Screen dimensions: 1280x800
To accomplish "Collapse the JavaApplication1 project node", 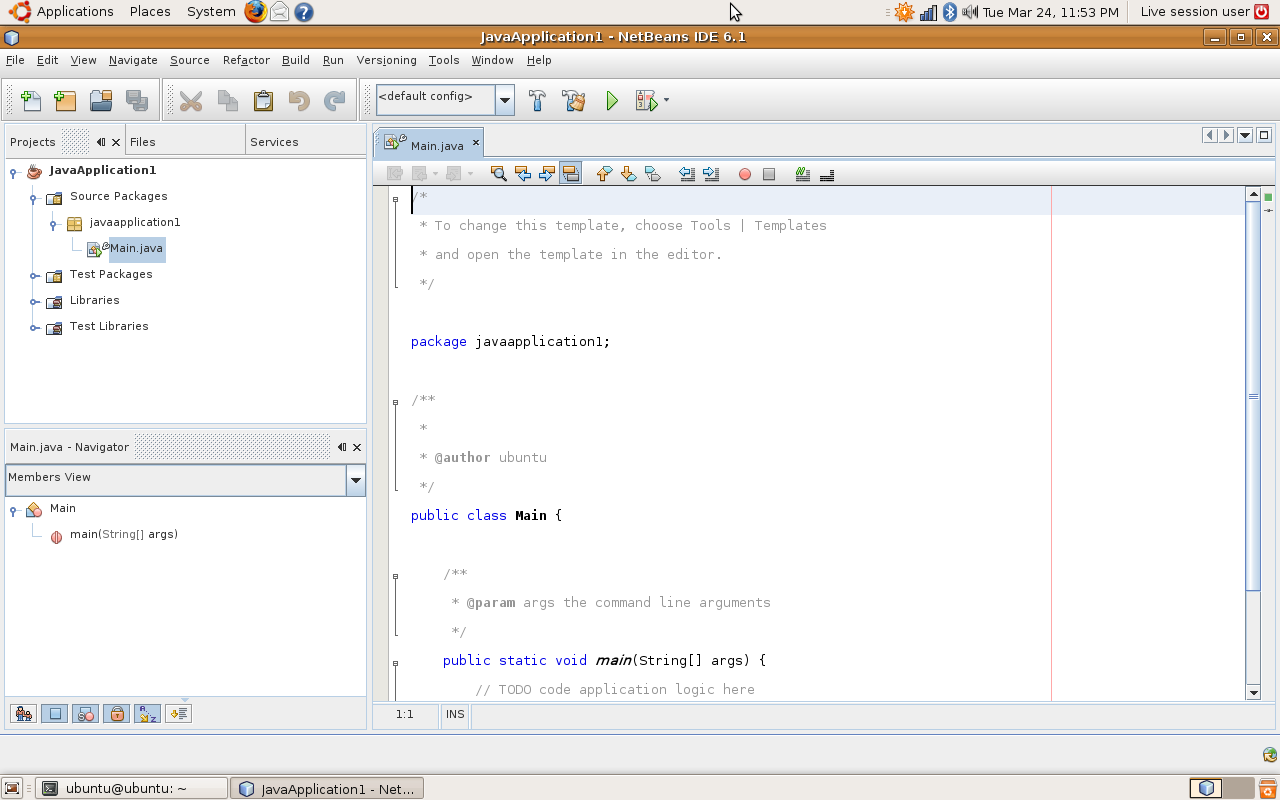I will point(14,172).
